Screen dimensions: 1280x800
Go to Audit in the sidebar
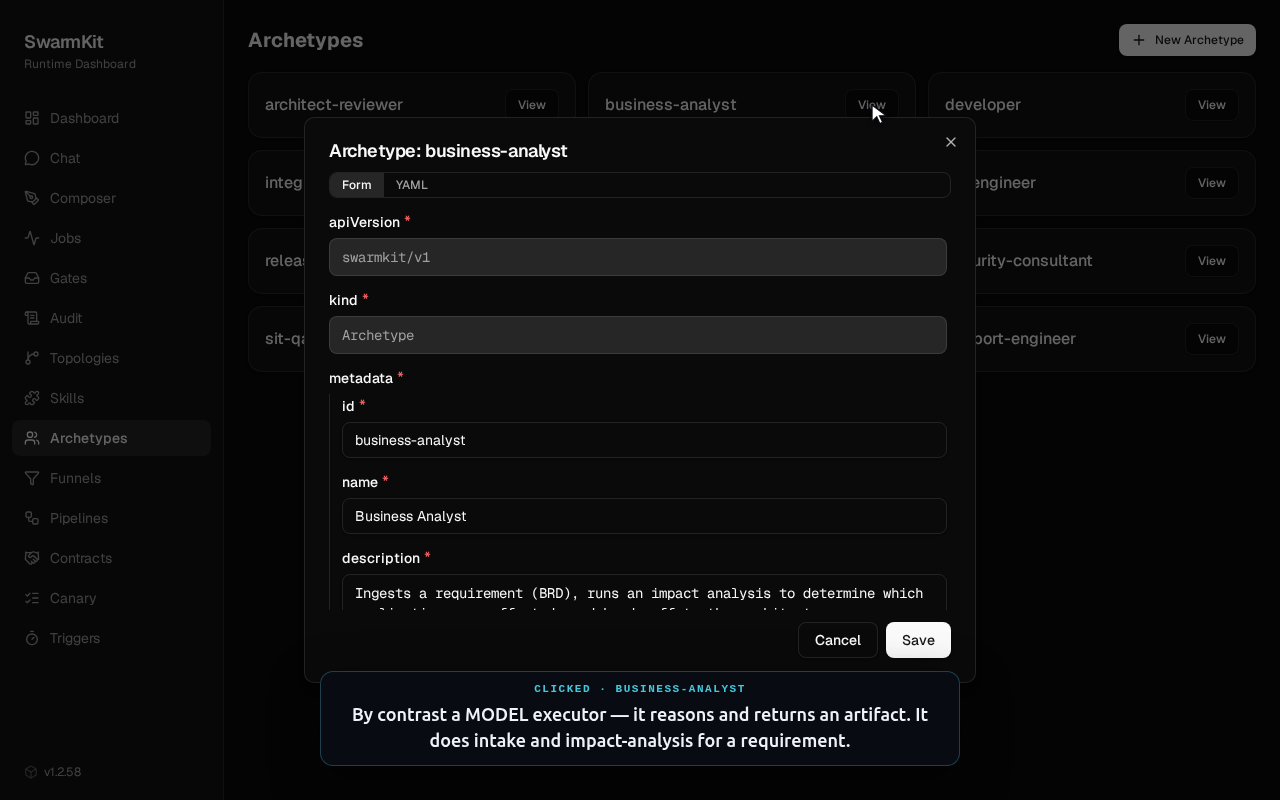111,318
